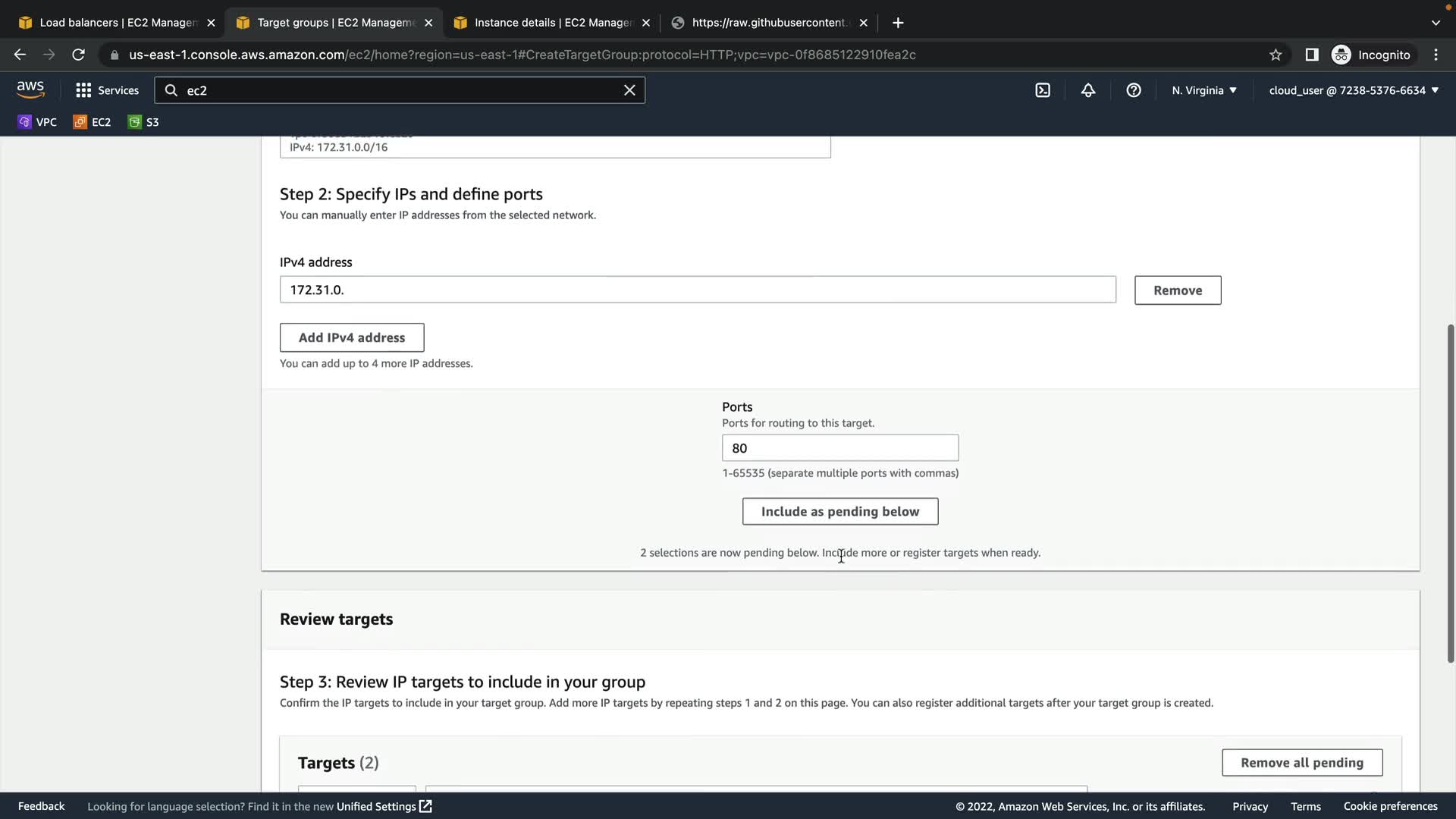This screenshot has height=819, width=1456.
Task: Clear the search box with X
Action: pyautogui.click(x=629, y=90)
